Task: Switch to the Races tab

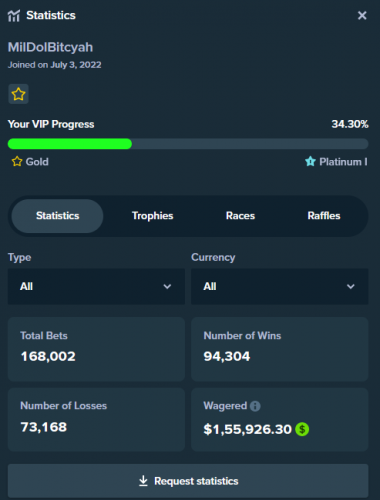Action: [240, 216]
